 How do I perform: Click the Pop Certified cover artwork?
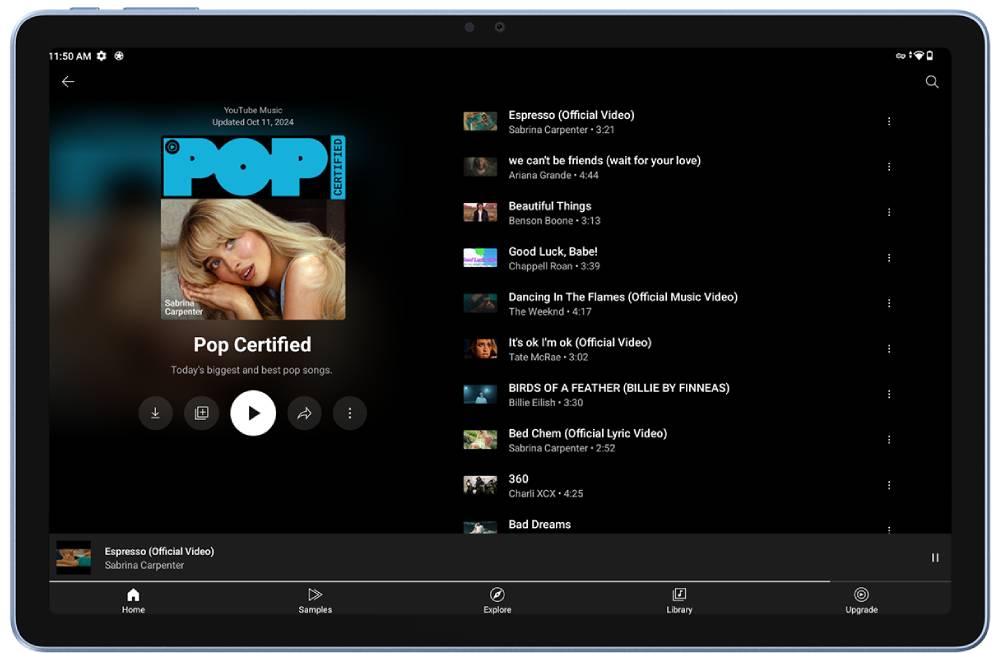pyautogui.click(x=253, y=227)
